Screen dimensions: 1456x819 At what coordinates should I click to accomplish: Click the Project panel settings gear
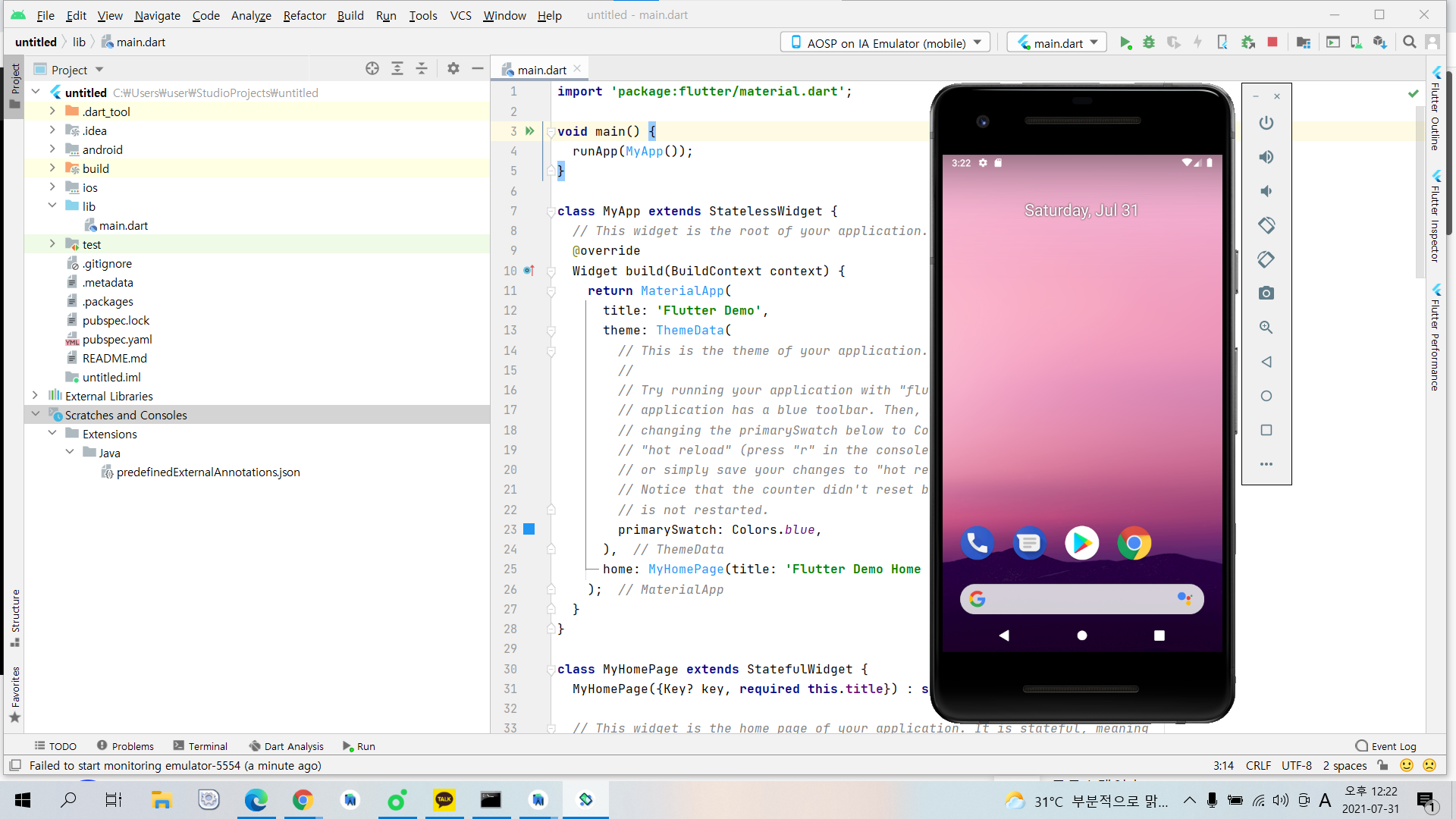pyautogui.click(x=453, y=69)
